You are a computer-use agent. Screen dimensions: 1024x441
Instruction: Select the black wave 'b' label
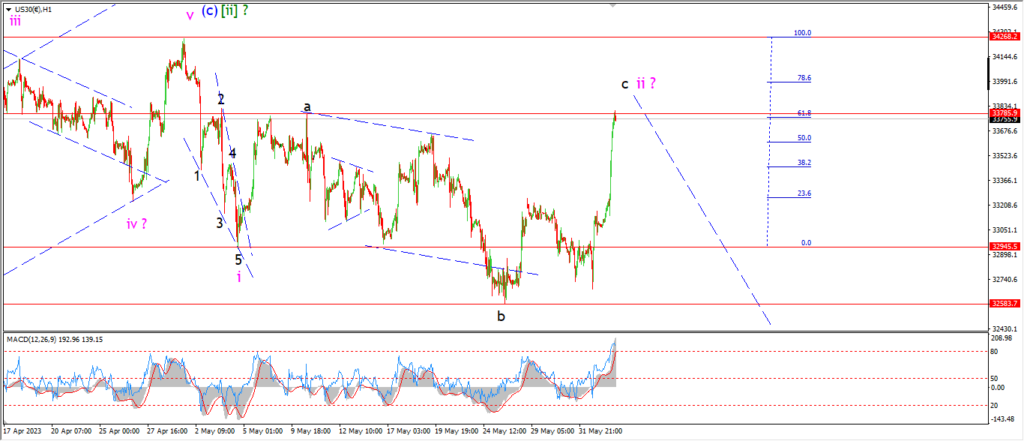(x=502, y=316)
